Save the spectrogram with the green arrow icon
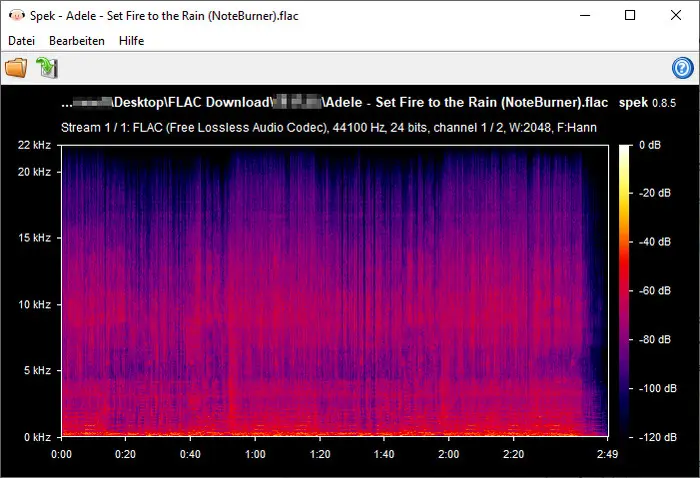The height and width of the screenshot is (478, 700). pyautogui.click(x=47, y=68)
